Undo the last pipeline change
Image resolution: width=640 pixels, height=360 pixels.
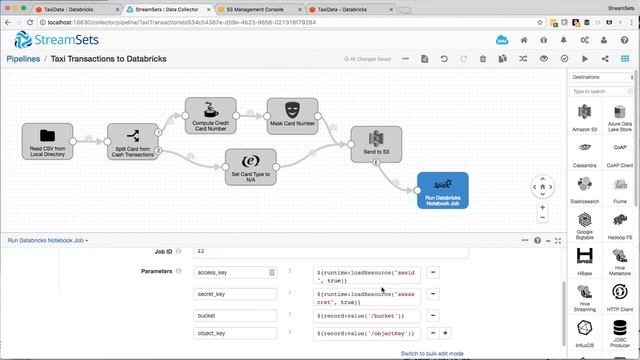(x=444, y=59)
